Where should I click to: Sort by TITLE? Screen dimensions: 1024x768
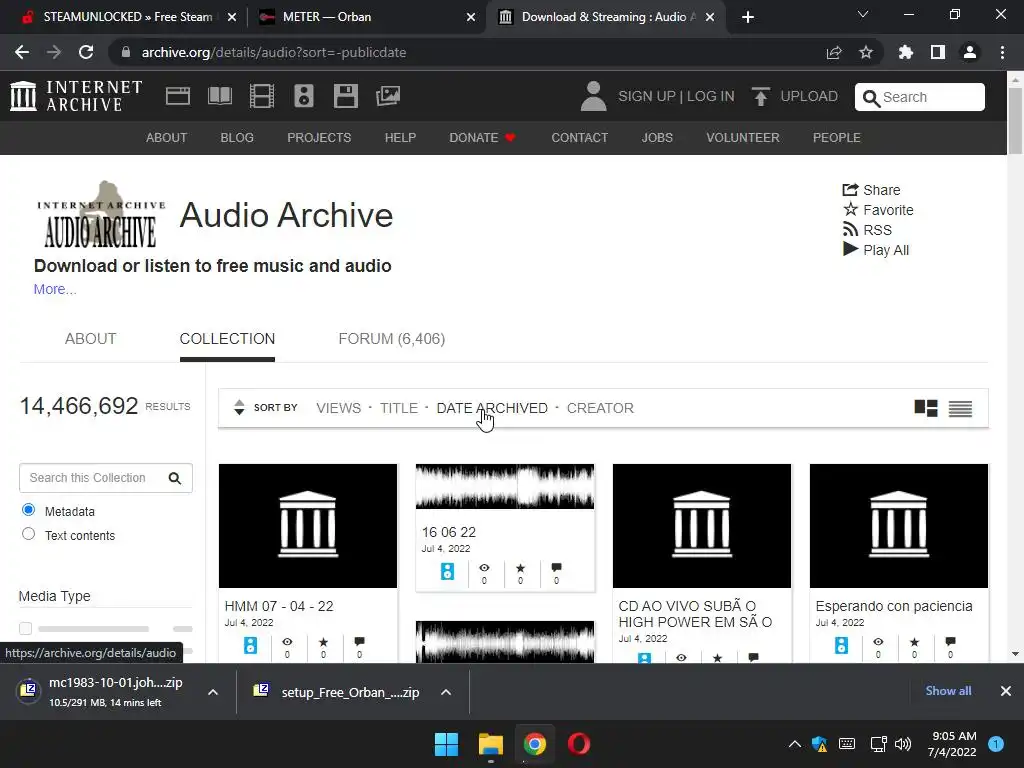click(399, 408)
